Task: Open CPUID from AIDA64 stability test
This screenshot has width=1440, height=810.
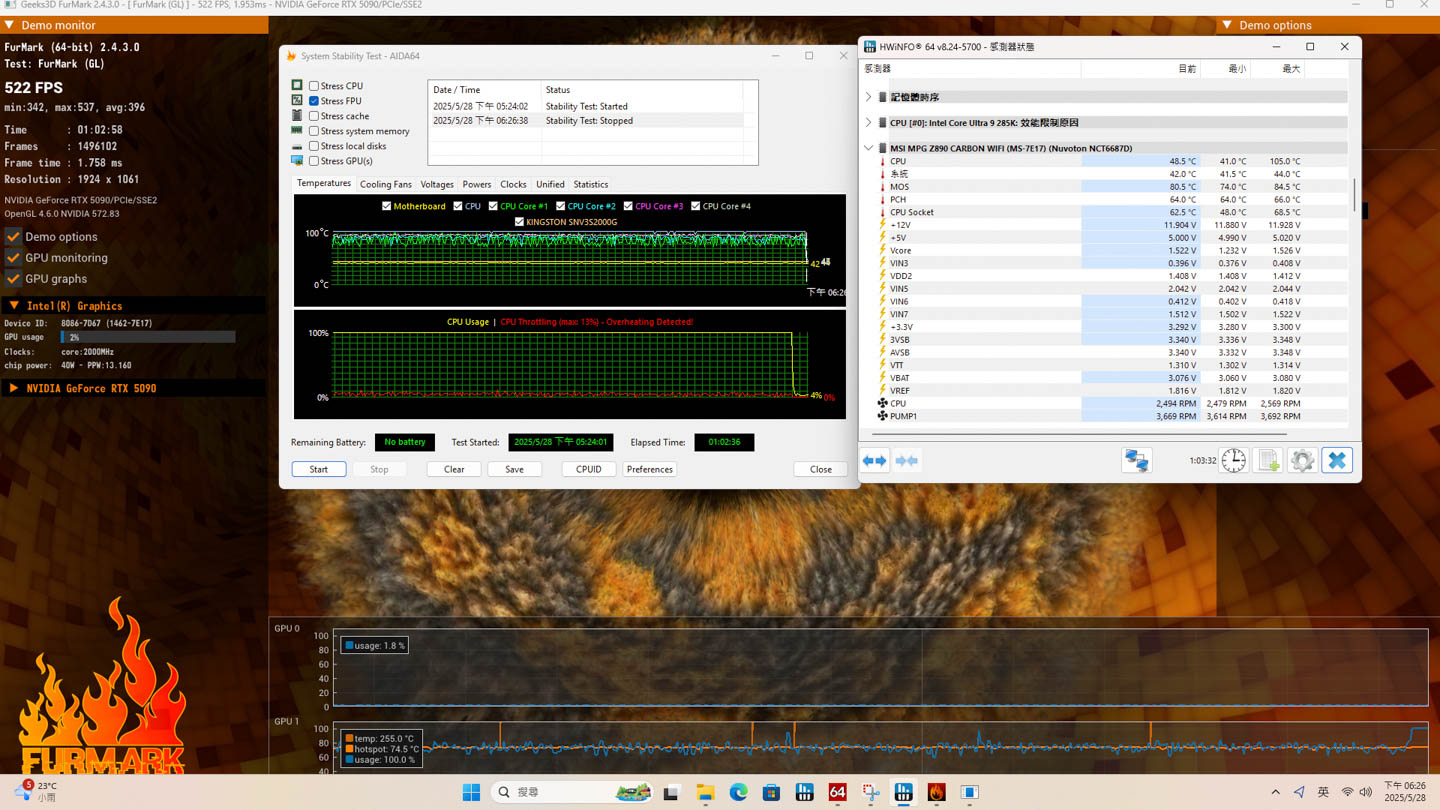Action: click(x=589, y=469)
